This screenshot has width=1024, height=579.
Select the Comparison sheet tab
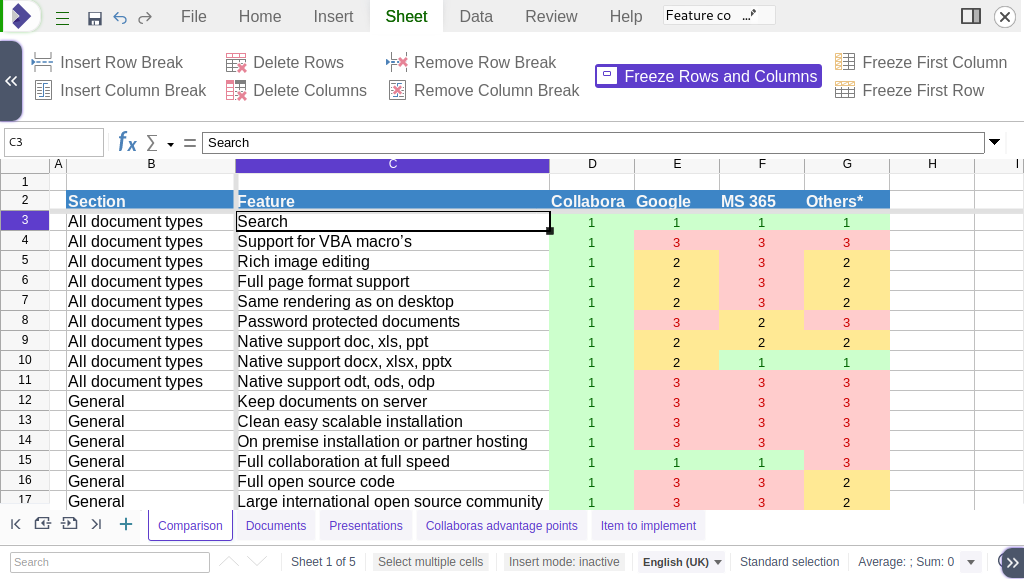190,526
